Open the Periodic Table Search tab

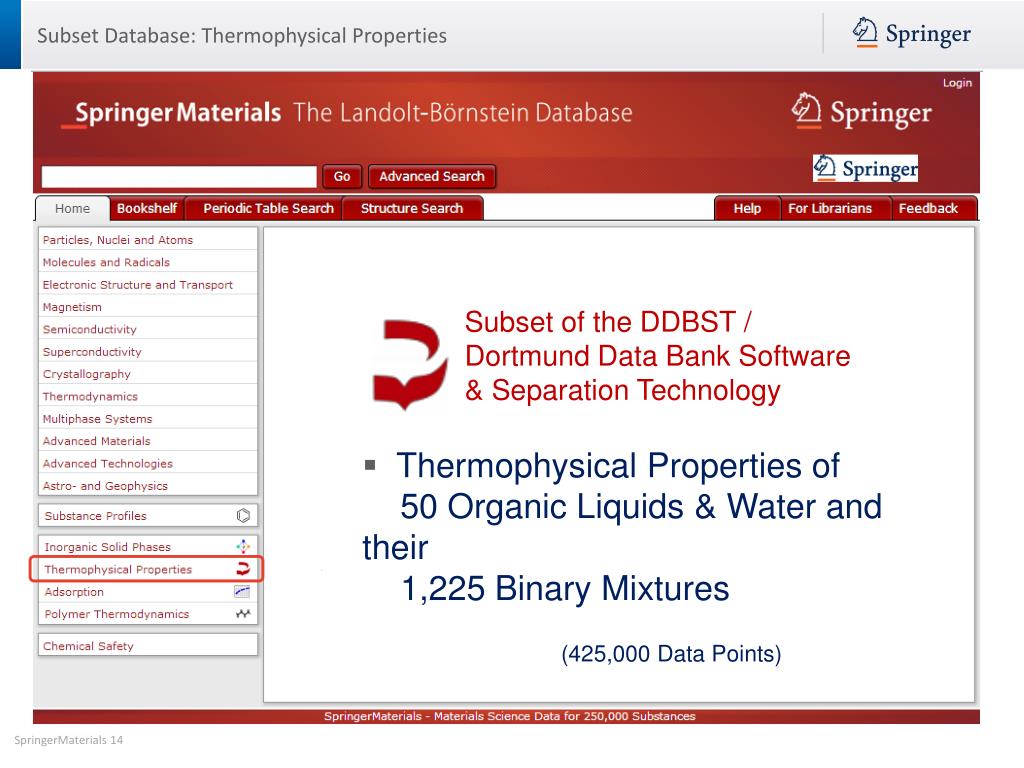click(x=268, y=208)
